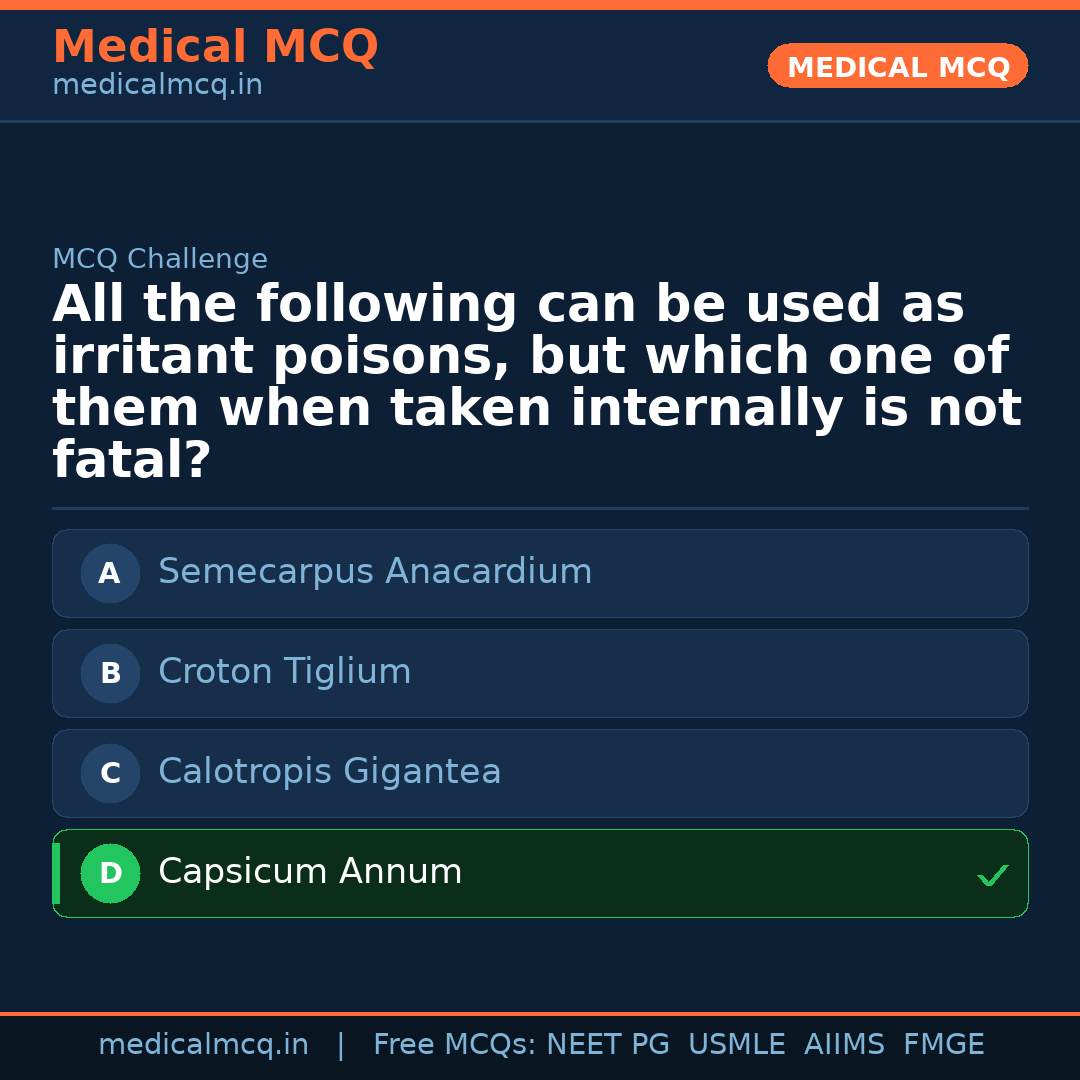Open the NEET PG category in footer
Screen dimensions: 1080x1080
608,1043
